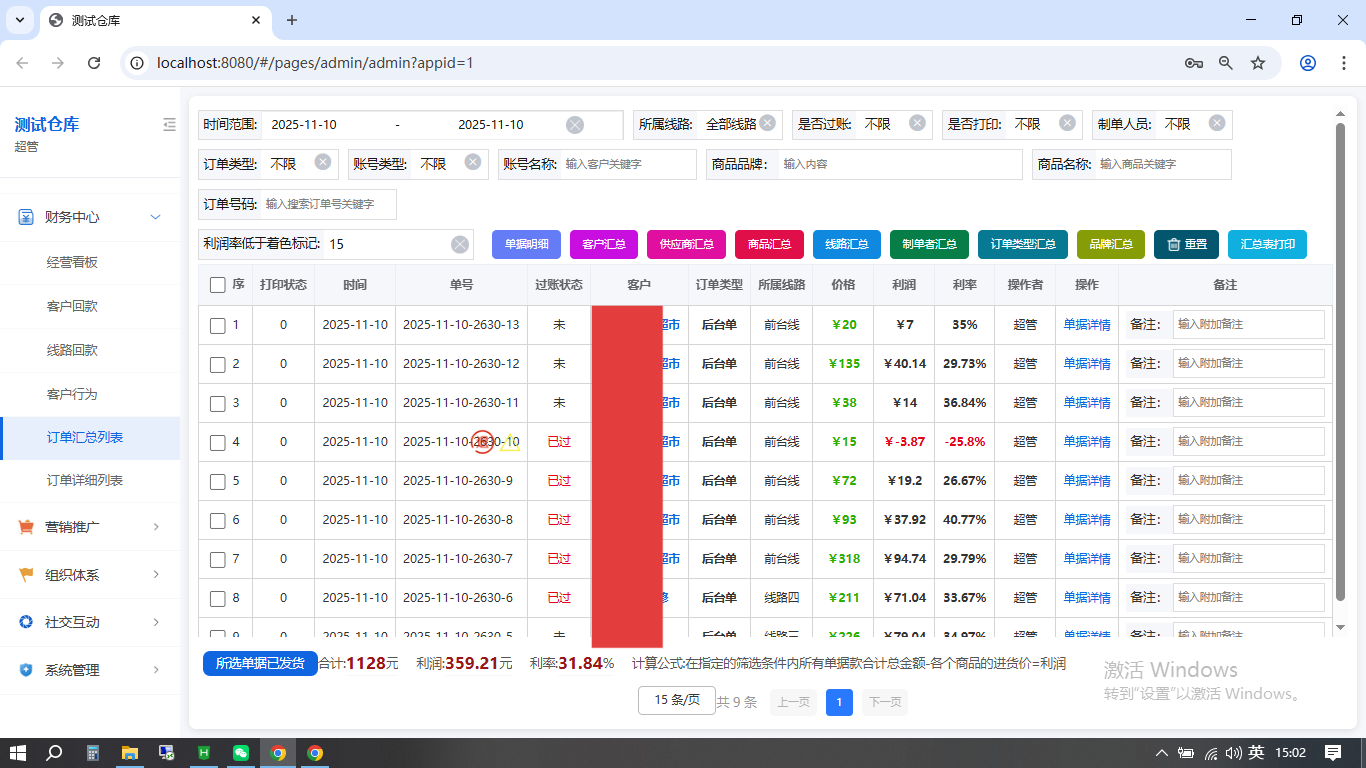Click the 客户汇总 summary button
Screen dimensions: 1366x768
click(604, 244)
